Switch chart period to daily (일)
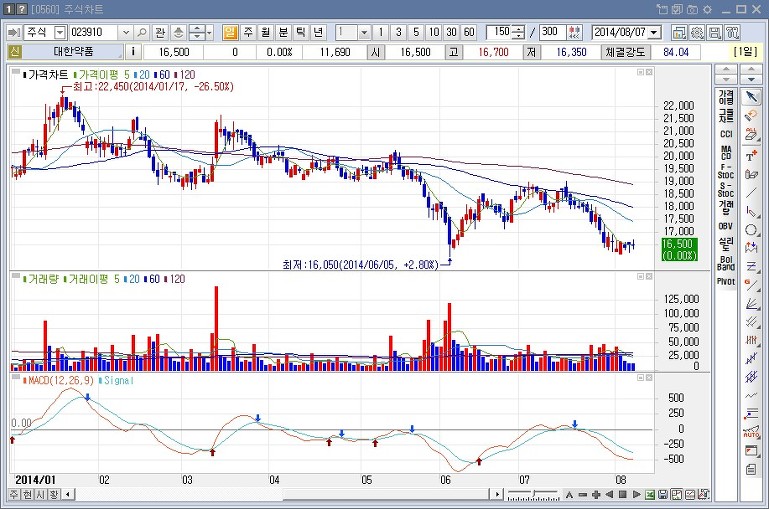 click(230, 32)
